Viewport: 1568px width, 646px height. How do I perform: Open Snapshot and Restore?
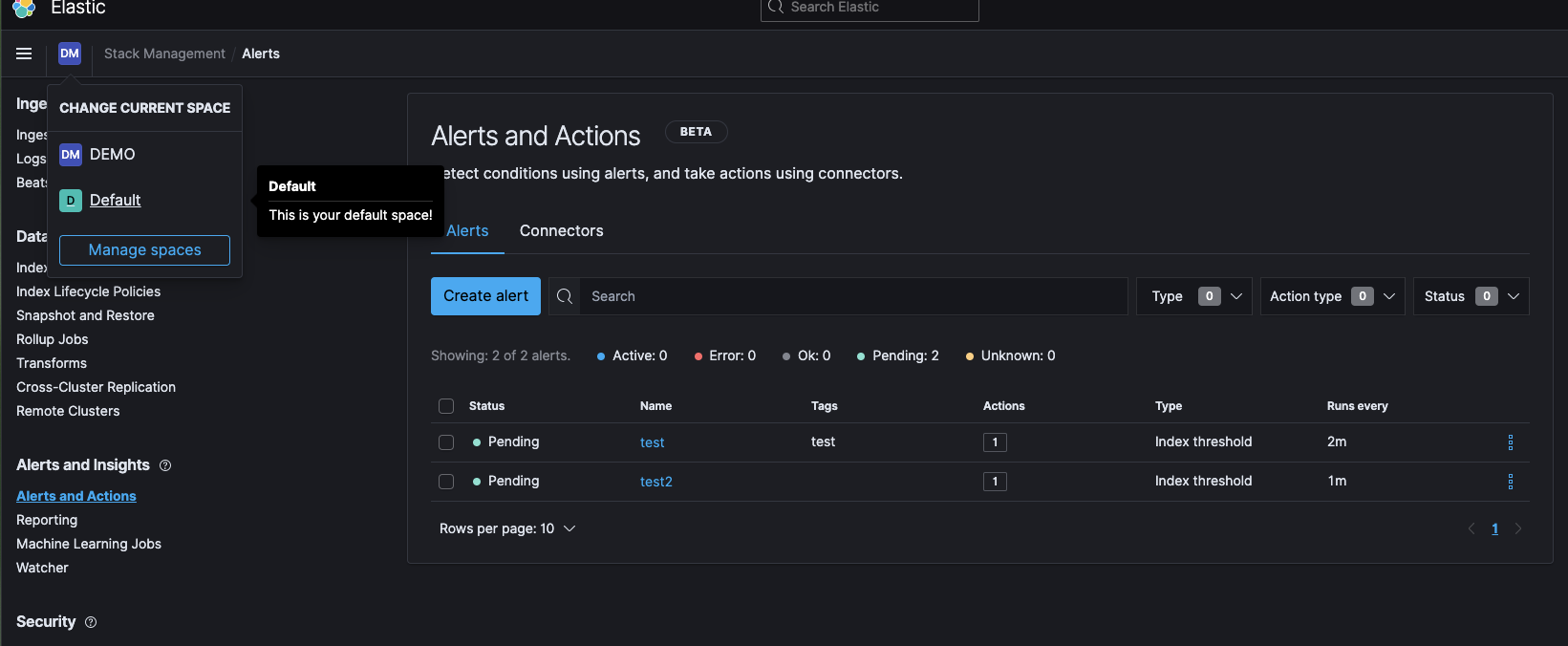pos(85,315)
